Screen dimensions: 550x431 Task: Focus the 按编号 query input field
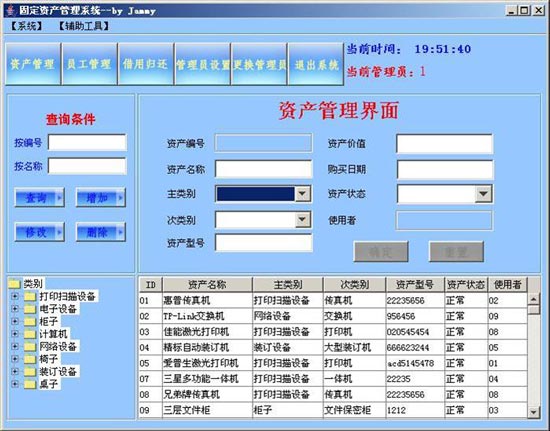pos(87,143)
